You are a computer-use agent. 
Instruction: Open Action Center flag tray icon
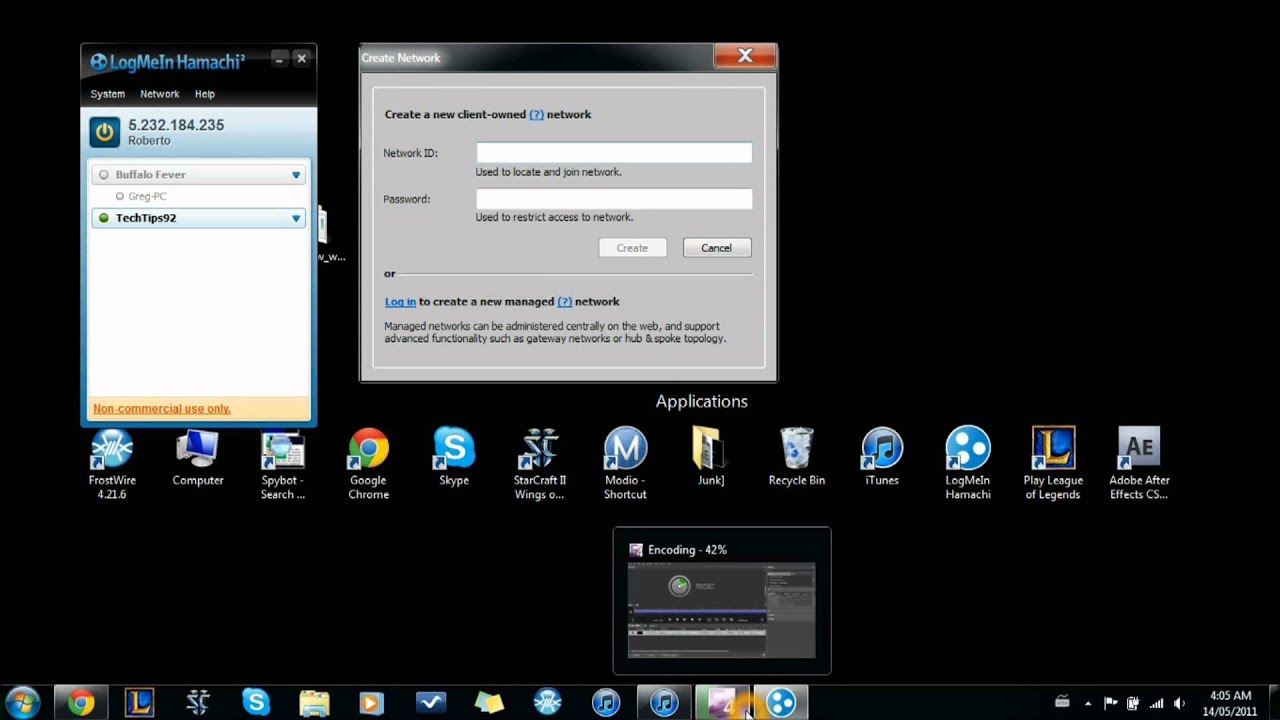(1110, 703)
